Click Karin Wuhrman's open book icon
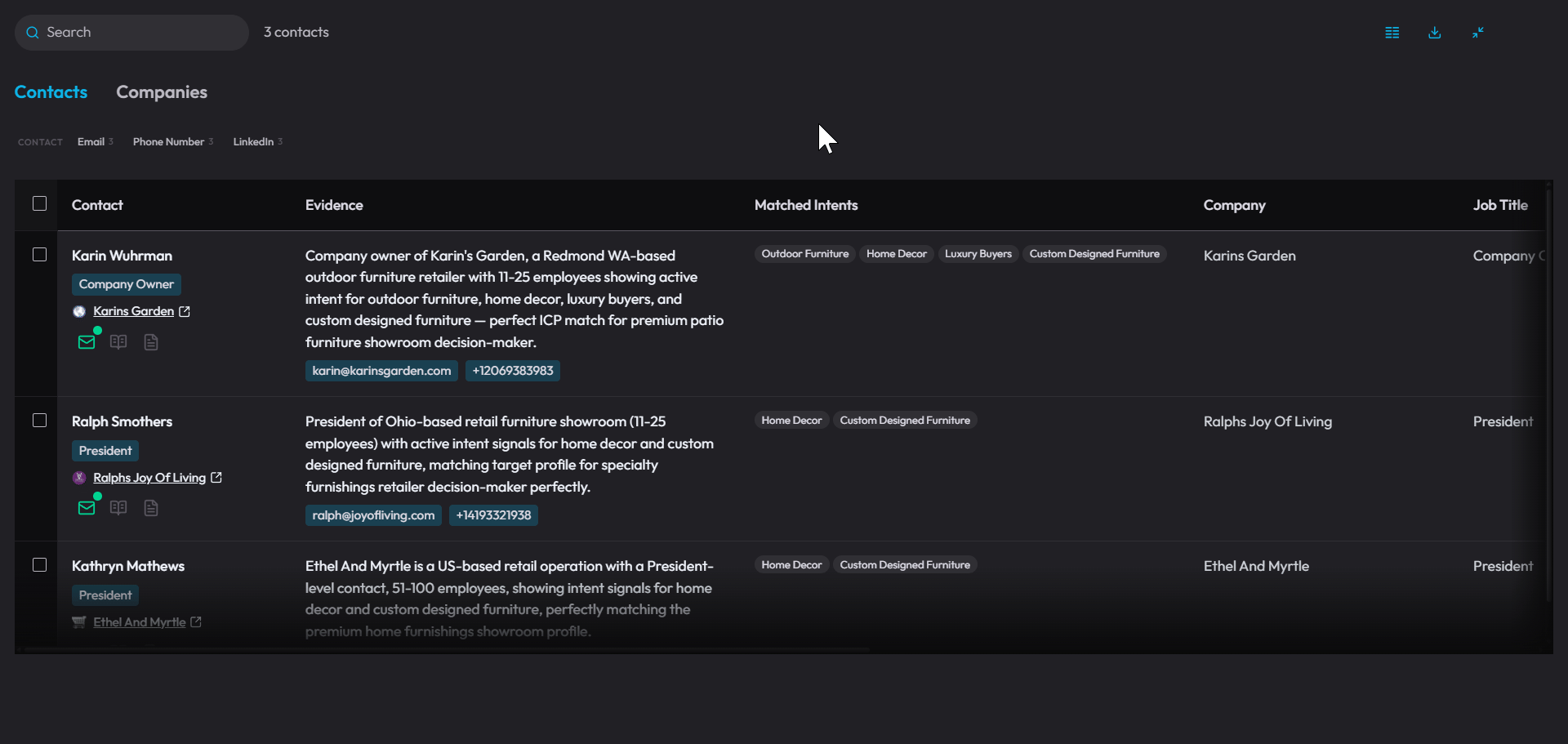The width and height of the screenshot is (1568, 744). [118, 342]
